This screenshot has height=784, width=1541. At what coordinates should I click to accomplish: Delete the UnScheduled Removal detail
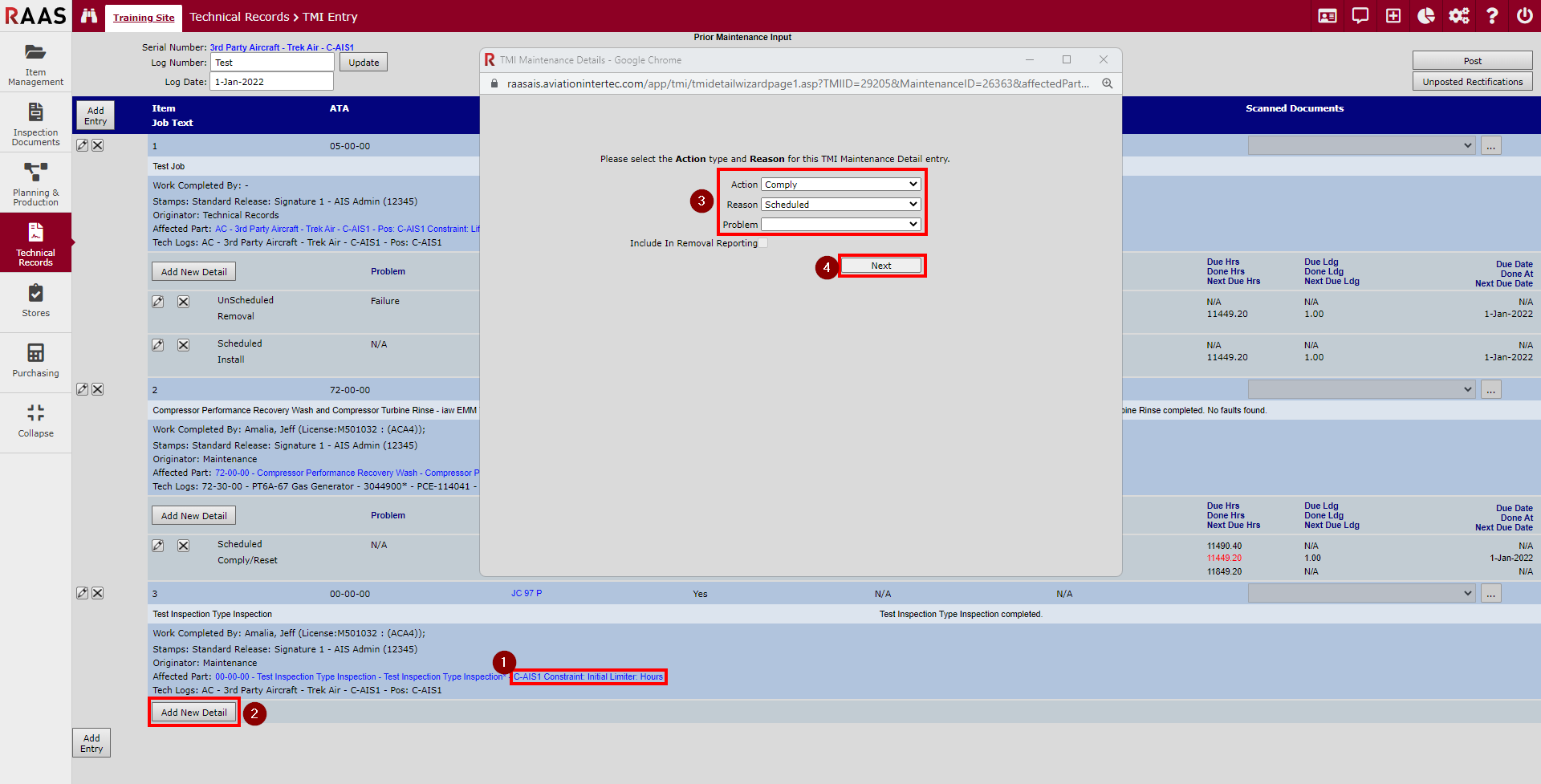183,302
